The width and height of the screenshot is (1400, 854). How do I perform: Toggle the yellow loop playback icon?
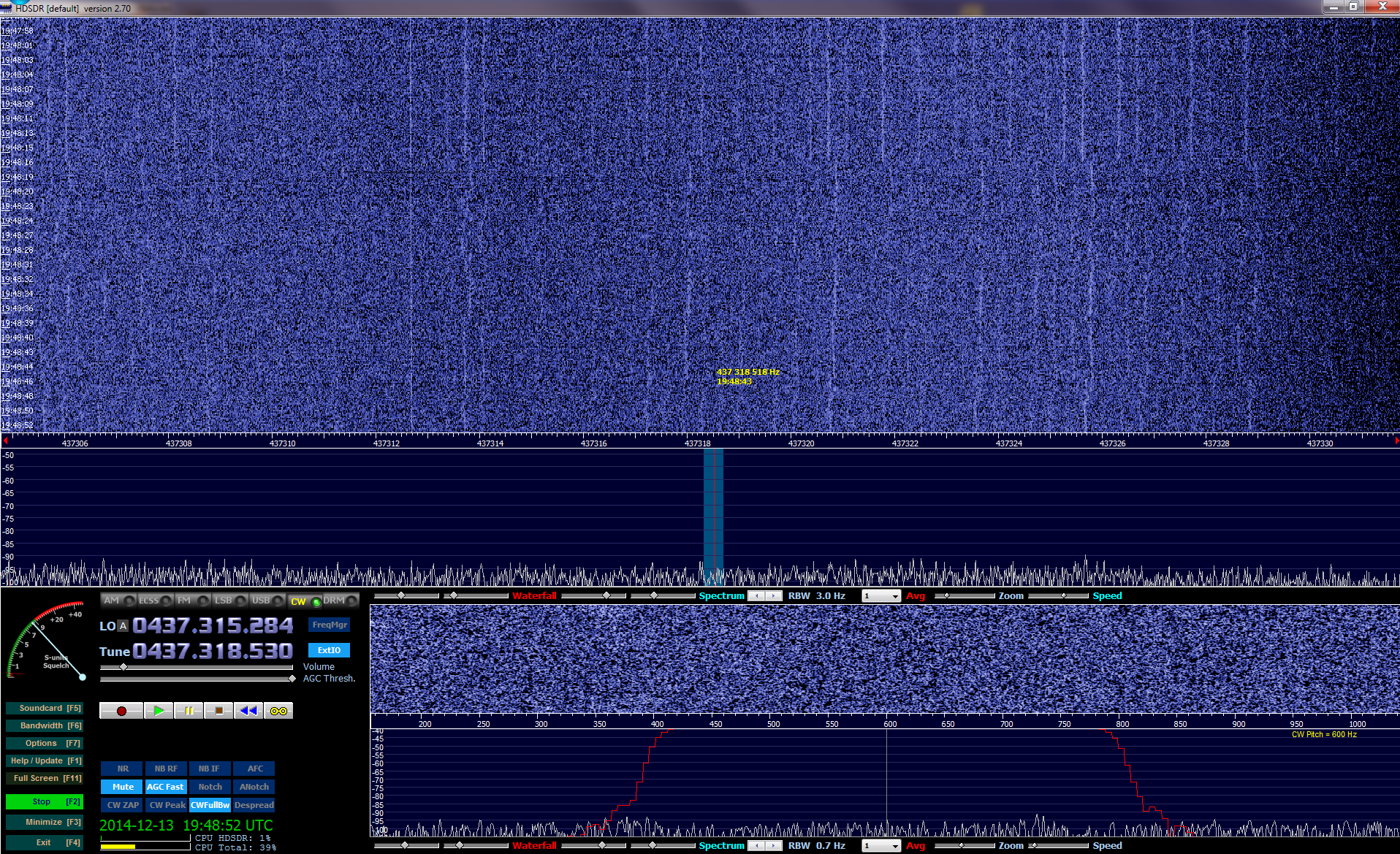[x=278, y=711]
